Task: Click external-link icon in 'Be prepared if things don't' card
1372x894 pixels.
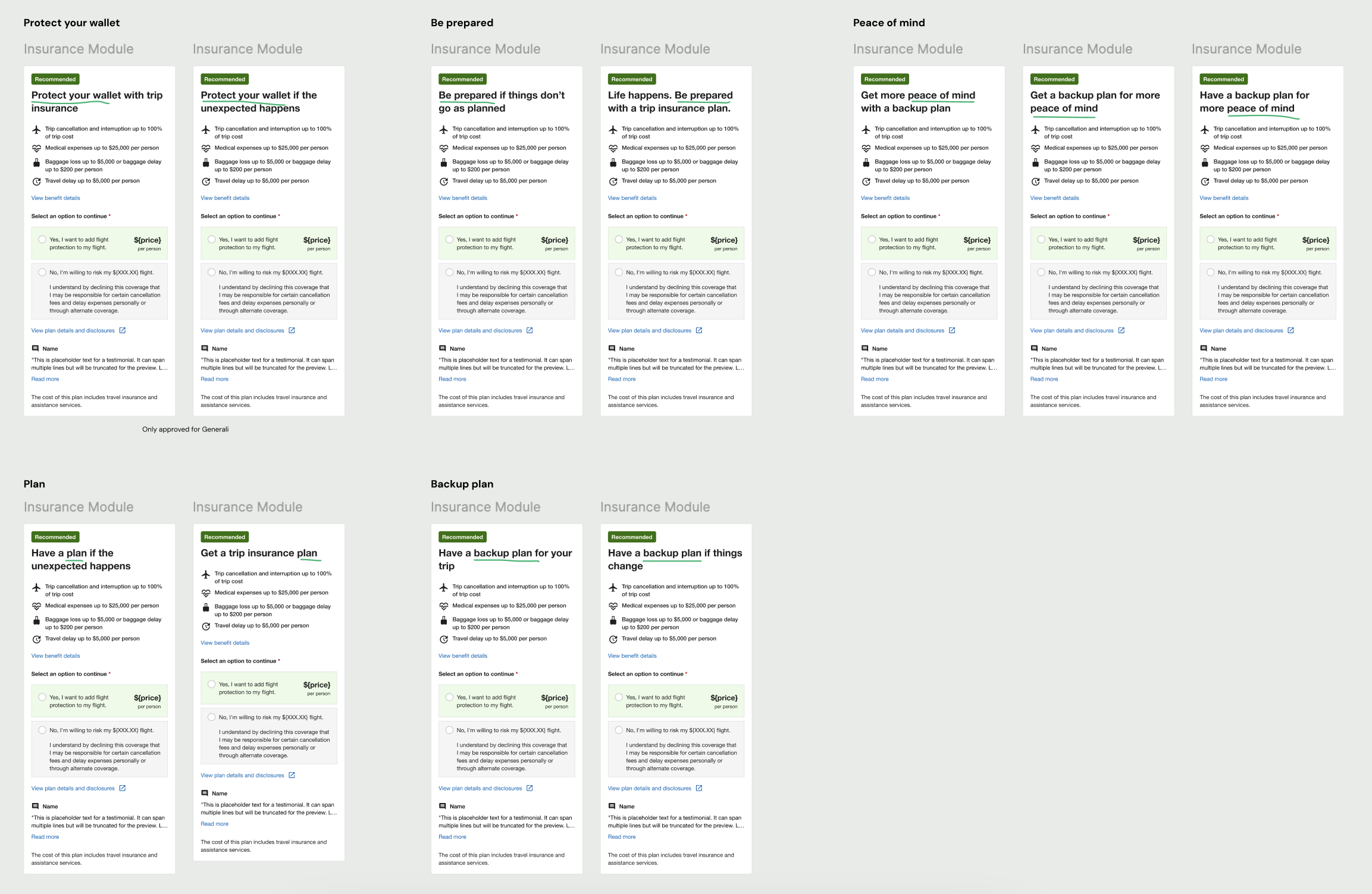Action: coord(530,330)
